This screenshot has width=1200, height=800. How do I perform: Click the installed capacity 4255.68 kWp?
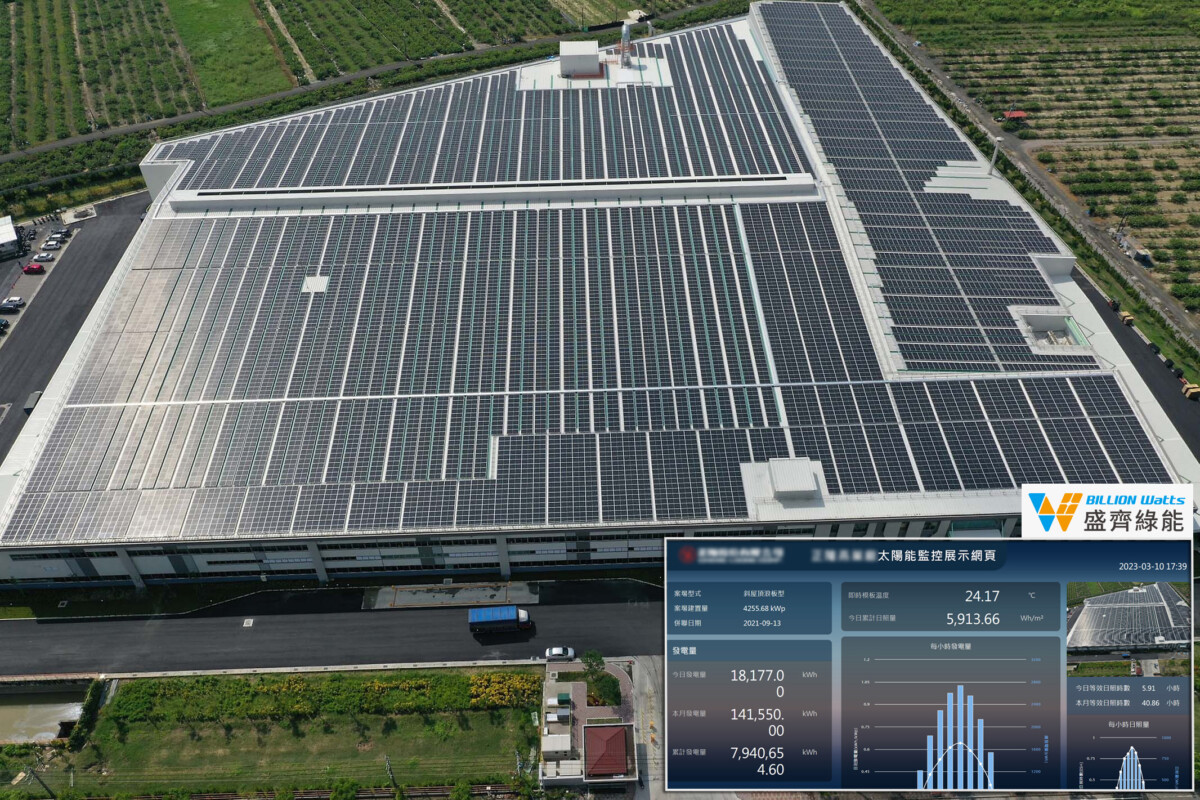762,607
